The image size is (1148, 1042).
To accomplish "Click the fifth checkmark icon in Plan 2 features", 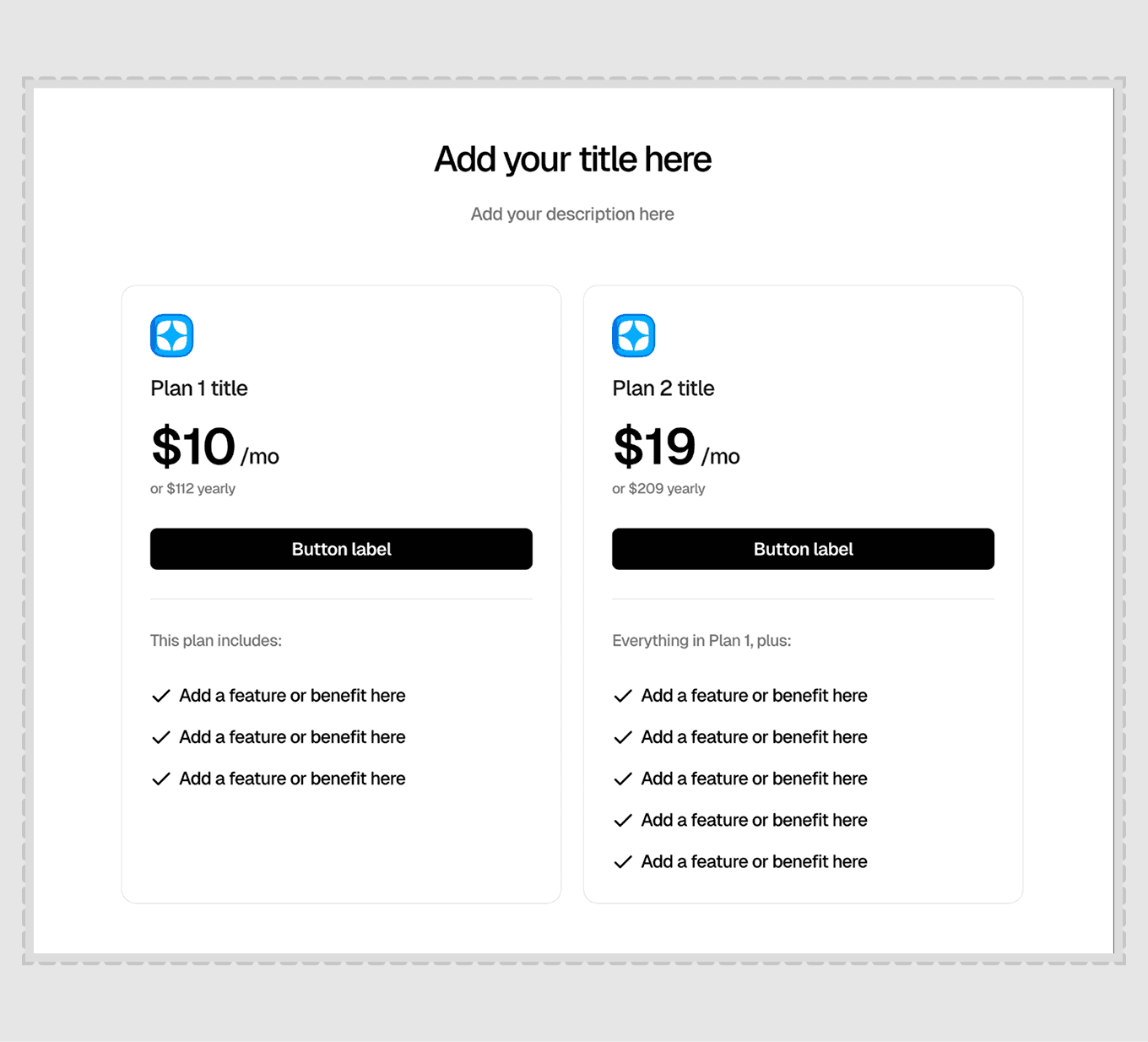I will point(623,862).
